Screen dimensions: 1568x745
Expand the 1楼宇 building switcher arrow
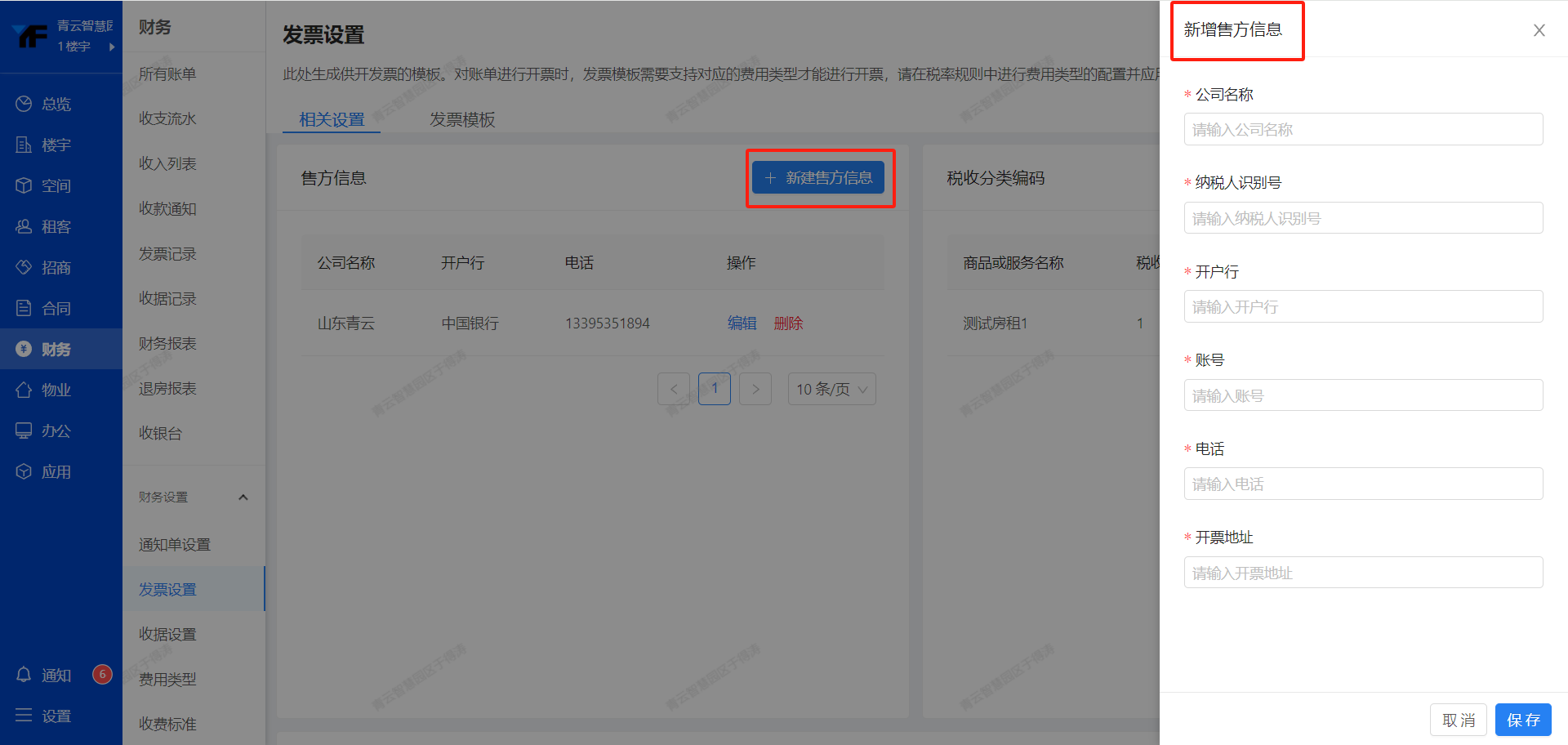[x=112, y=47]
